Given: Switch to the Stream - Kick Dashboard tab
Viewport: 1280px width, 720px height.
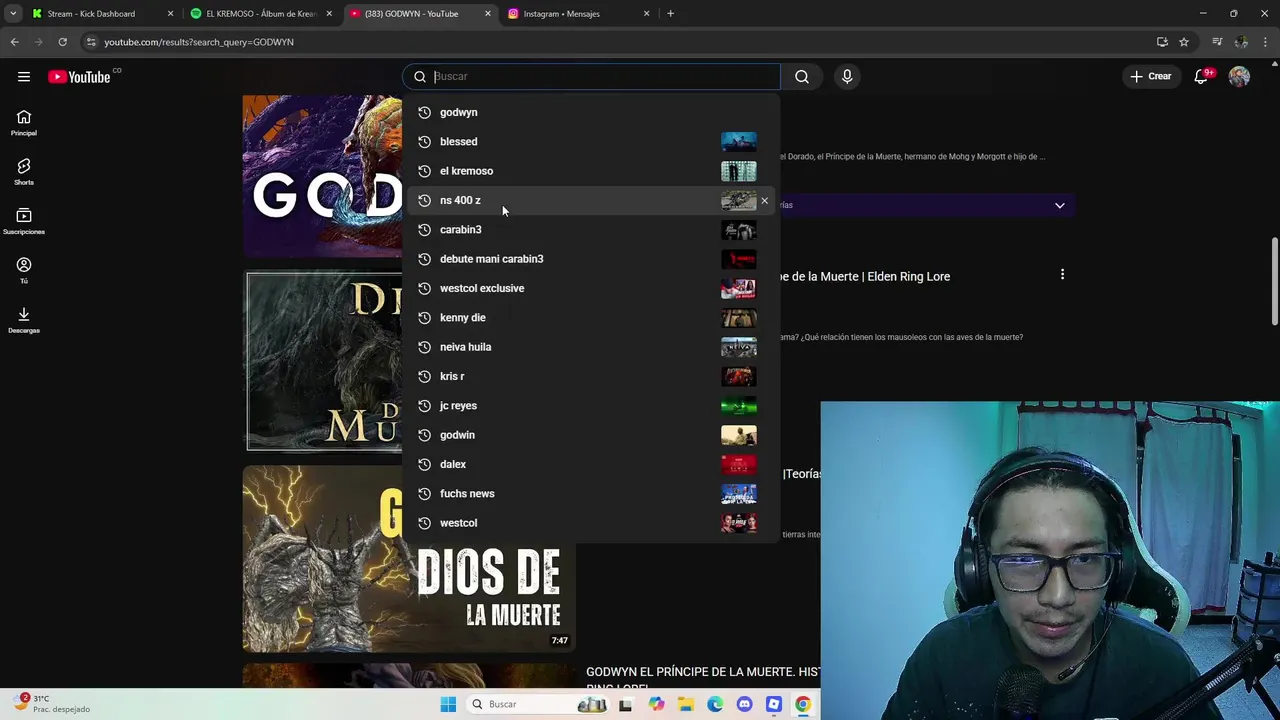Looking at the screenshot, I should 91,14.
